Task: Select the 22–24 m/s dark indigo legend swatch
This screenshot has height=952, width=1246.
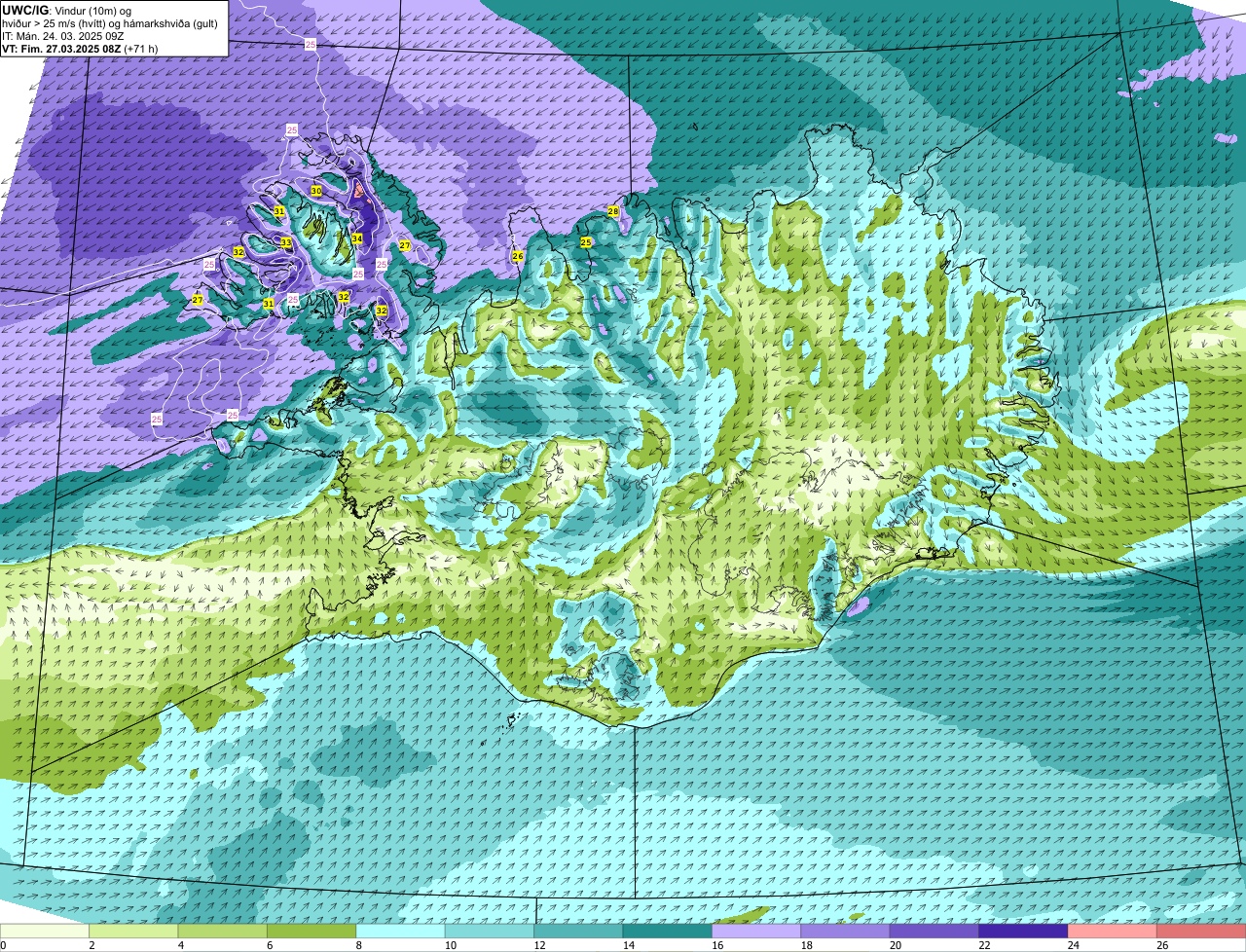Action: click(x=1024, y=932)
